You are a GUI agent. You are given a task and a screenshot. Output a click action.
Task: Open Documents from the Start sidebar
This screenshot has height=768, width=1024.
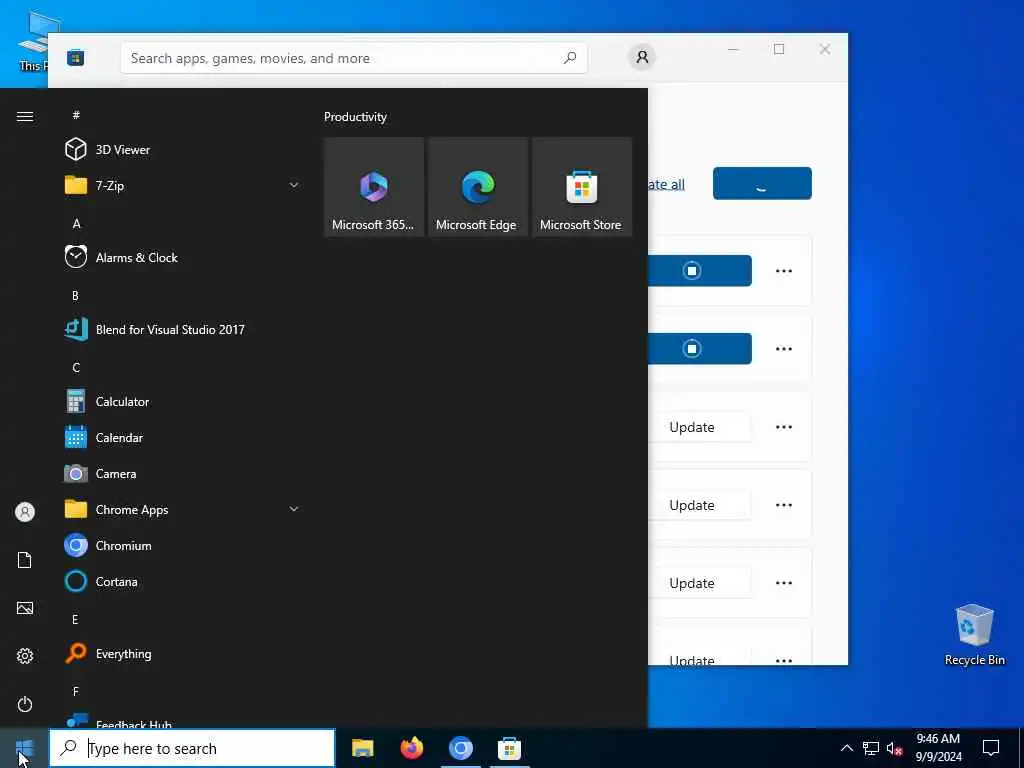pos(25,560)
